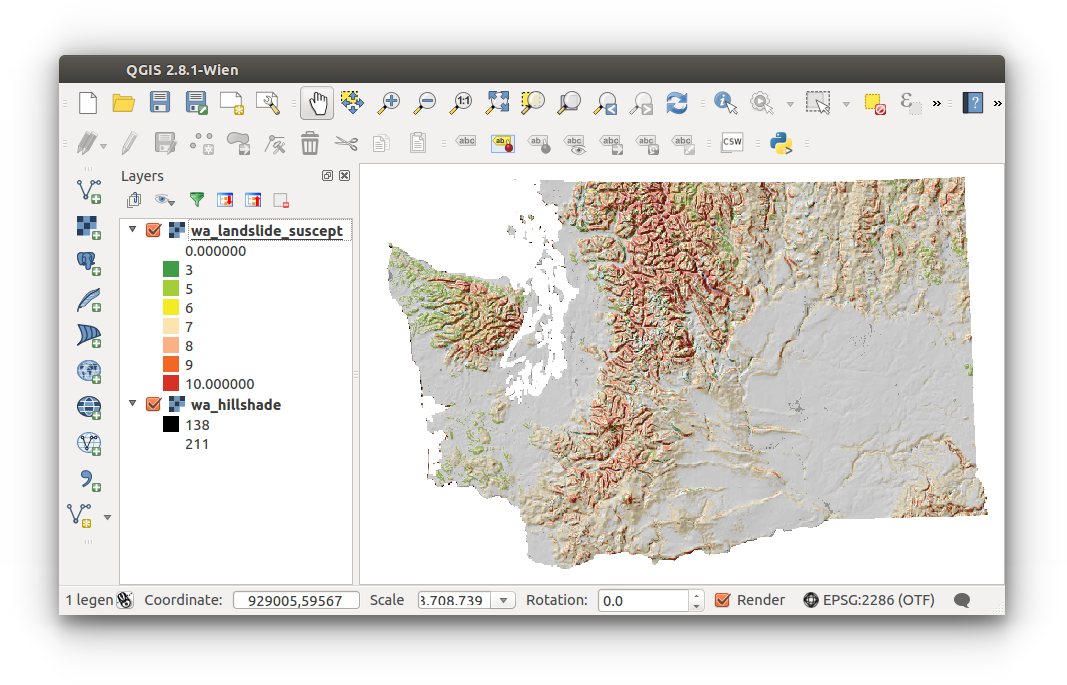1067x685 pixels.
Task: Use the legend filter funnel in Layers panel
Action: pos(196,200)
